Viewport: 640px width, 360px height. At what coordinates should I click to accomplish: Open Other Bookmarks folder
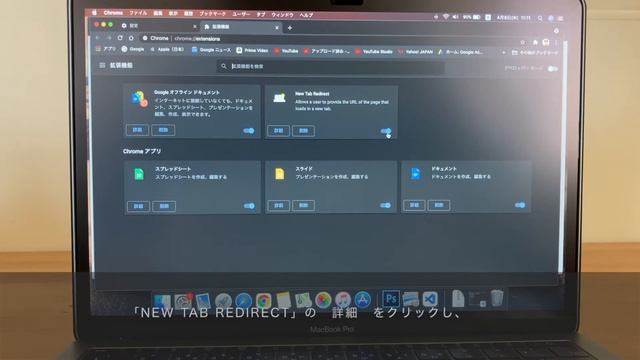click(x=535, y=53)
